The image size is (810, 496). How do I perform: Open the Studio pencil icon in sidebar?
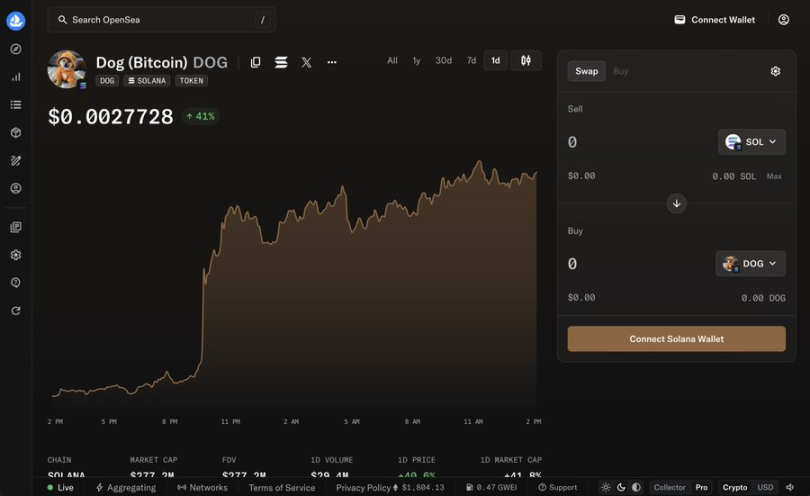coord(16,161)
